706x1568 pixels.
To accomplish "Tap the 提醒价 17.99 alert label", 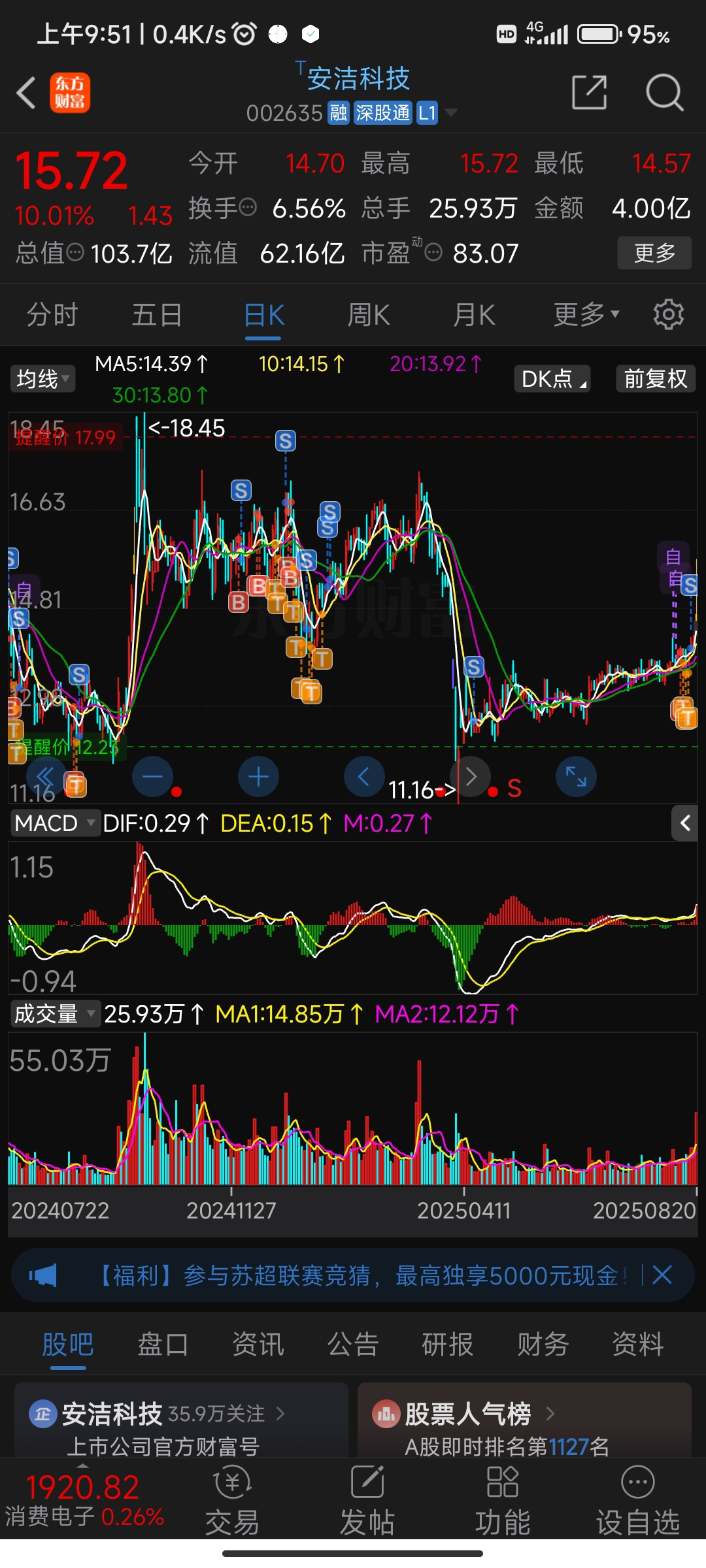I will click(65, 437).
